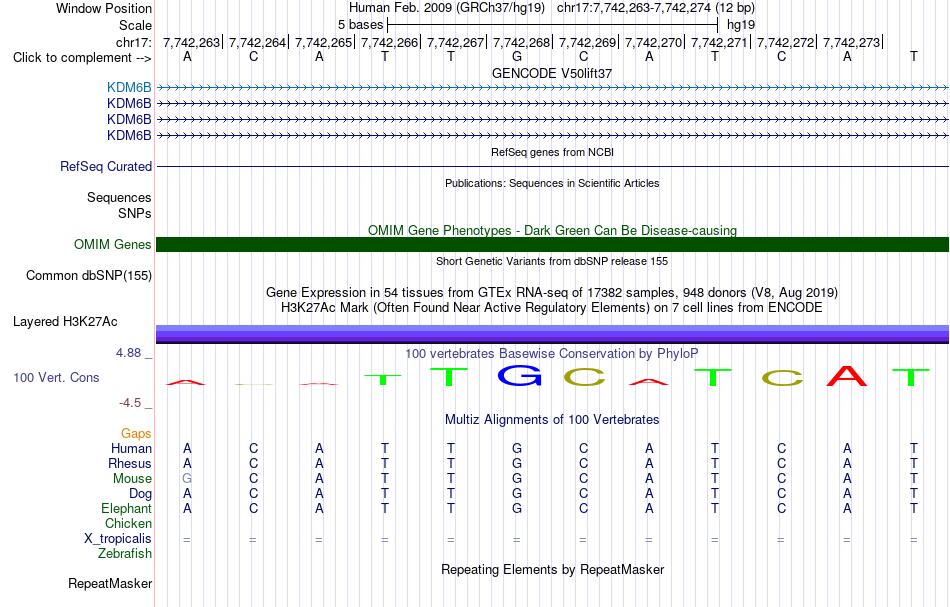This screenshot has width=950, height=607.
Task: Click 'Repeating Elements by RepeatMasker' title
Action: pyautogui.click(x=552, y=569)
